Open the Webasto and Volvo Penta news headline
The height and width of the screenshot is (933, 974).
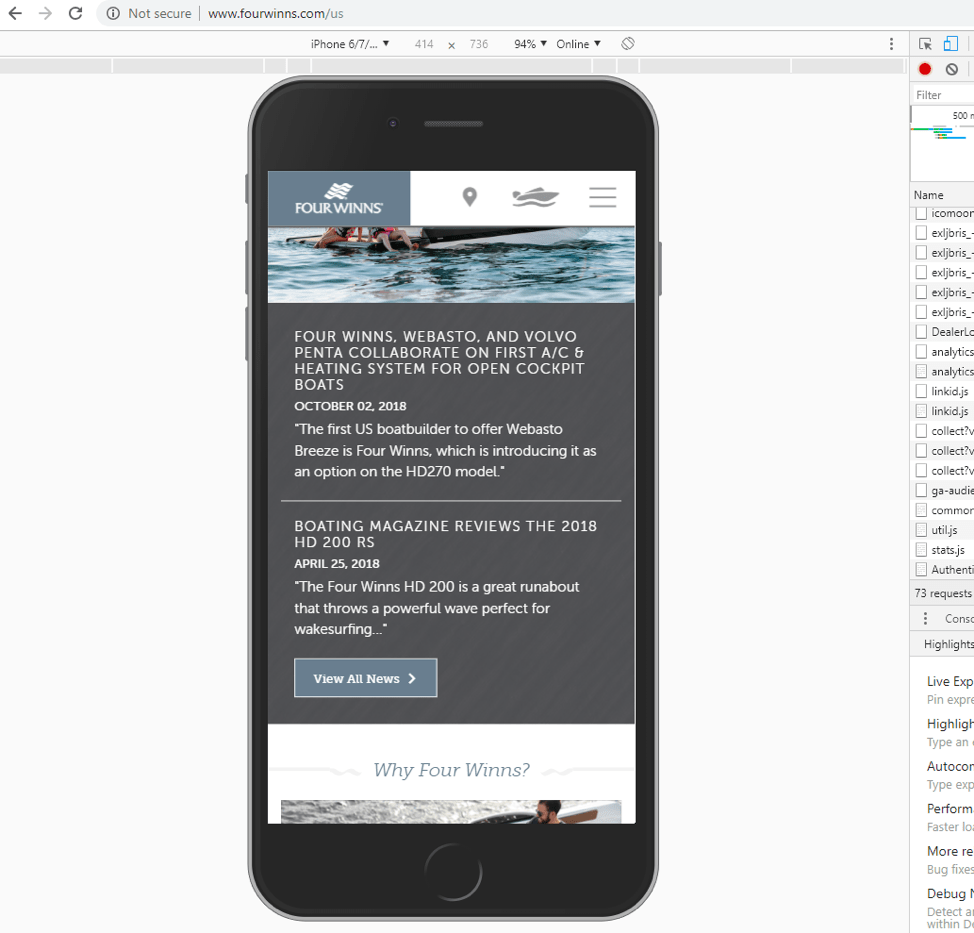tap(440, 360)
